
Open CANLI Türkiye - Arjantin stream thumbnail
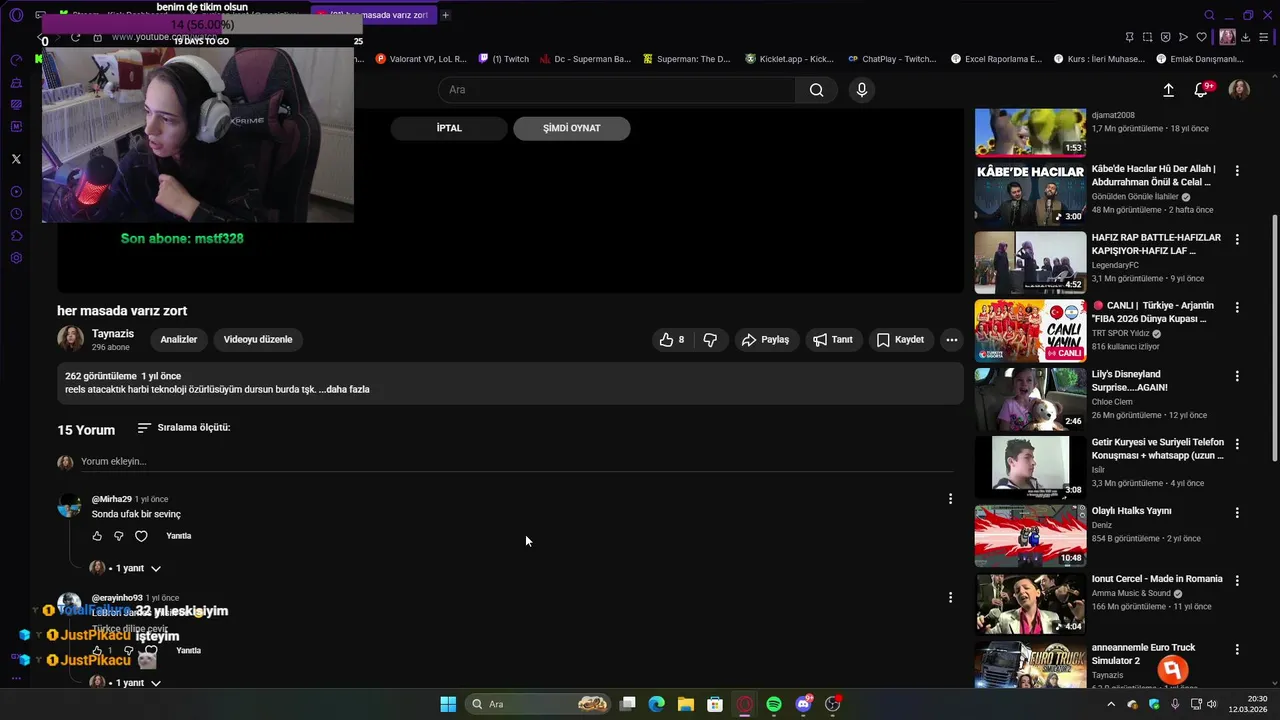click(1030, 331)
